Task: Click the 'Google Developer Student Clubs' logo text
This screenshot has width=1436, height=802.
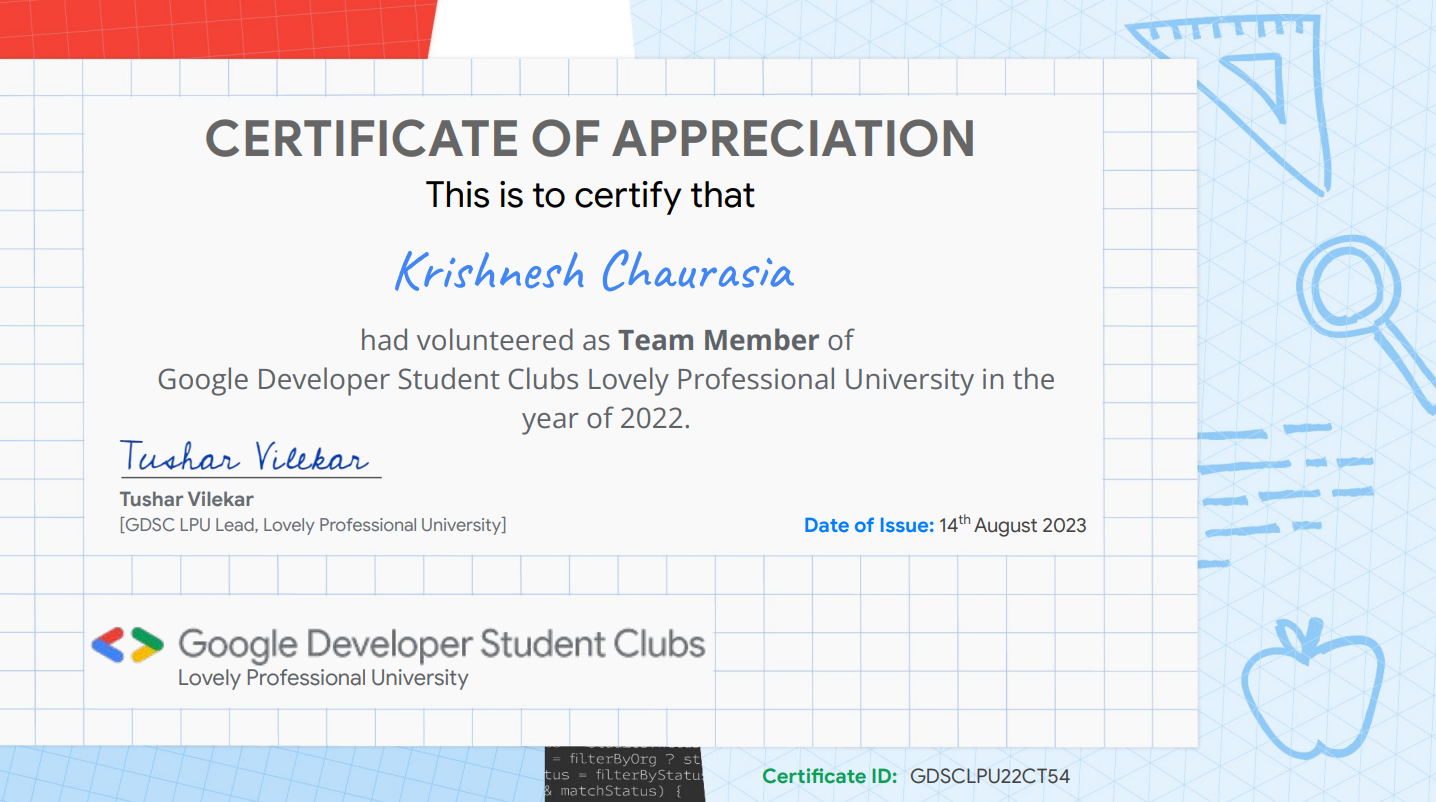Action: [441, 645]
